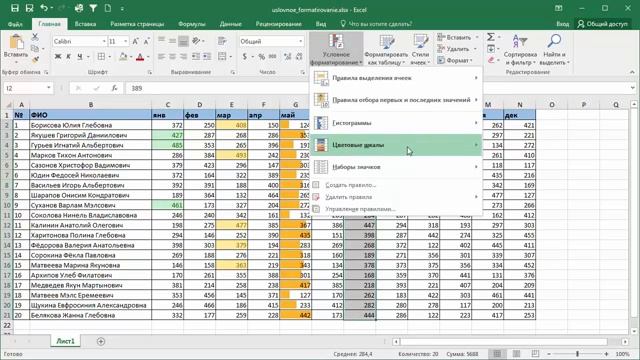Click the new document icon in quick access toolbar

point(108,8)
